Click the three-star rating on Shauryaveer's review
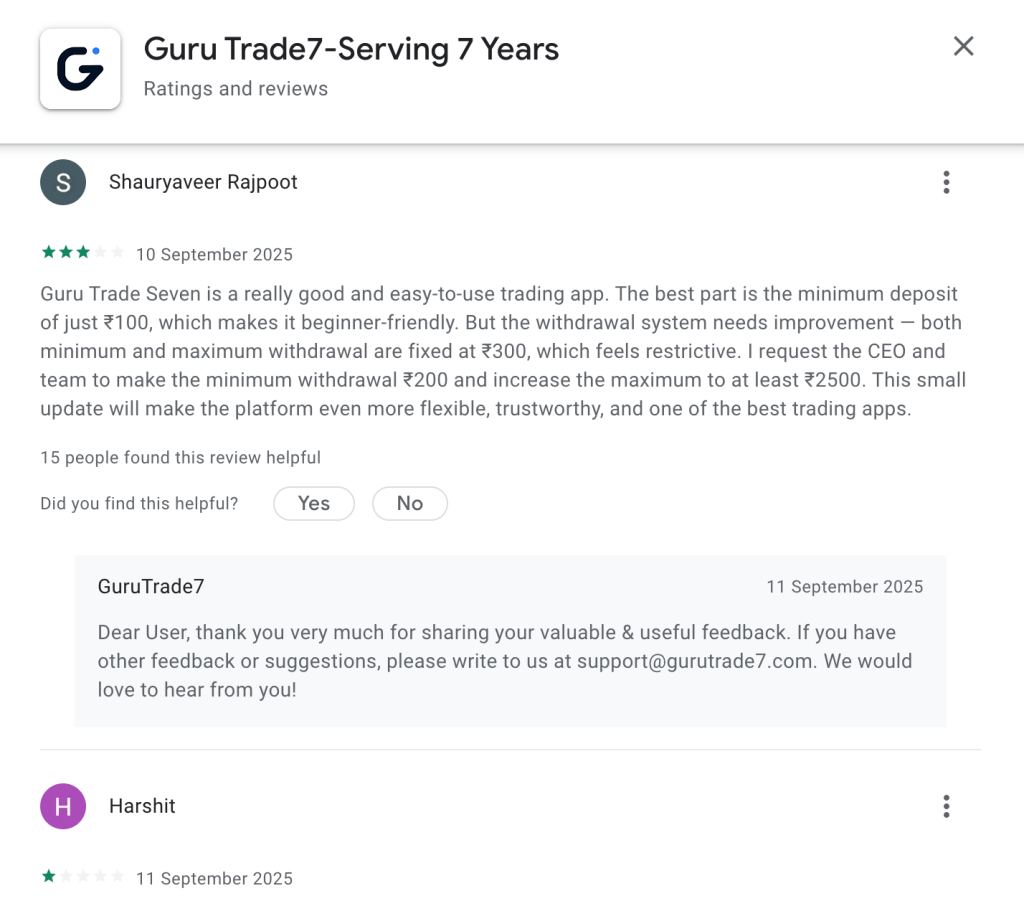The height and width of the screenshot is (901, 1024). coord(82,253)
